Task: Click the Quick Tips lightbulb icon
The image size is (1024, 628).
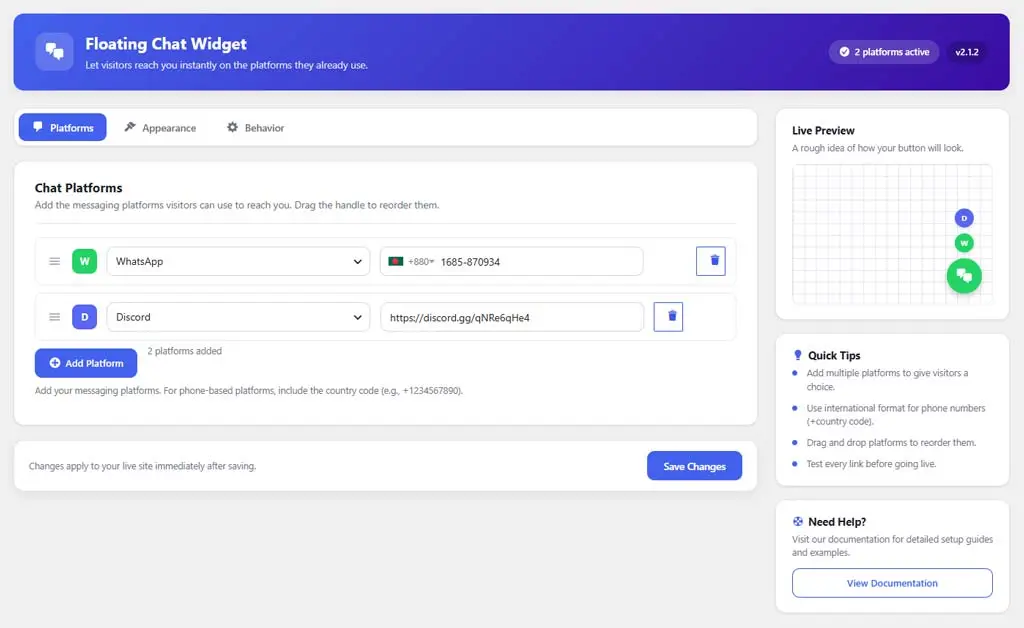Action: [x=797, y=355]
